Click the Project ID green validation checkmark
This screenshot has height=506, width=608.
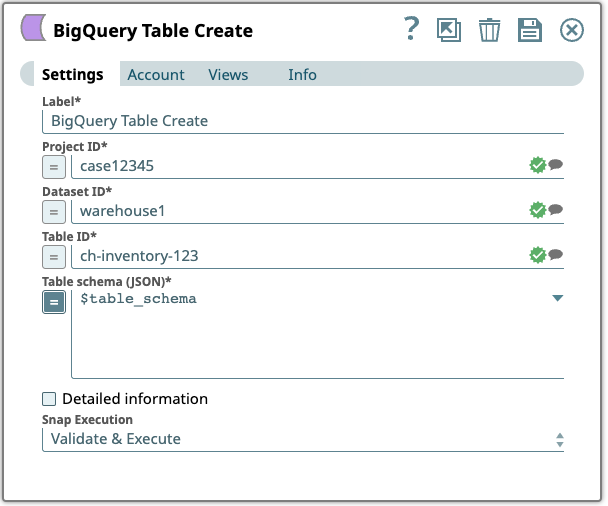(x=537, y=165)
